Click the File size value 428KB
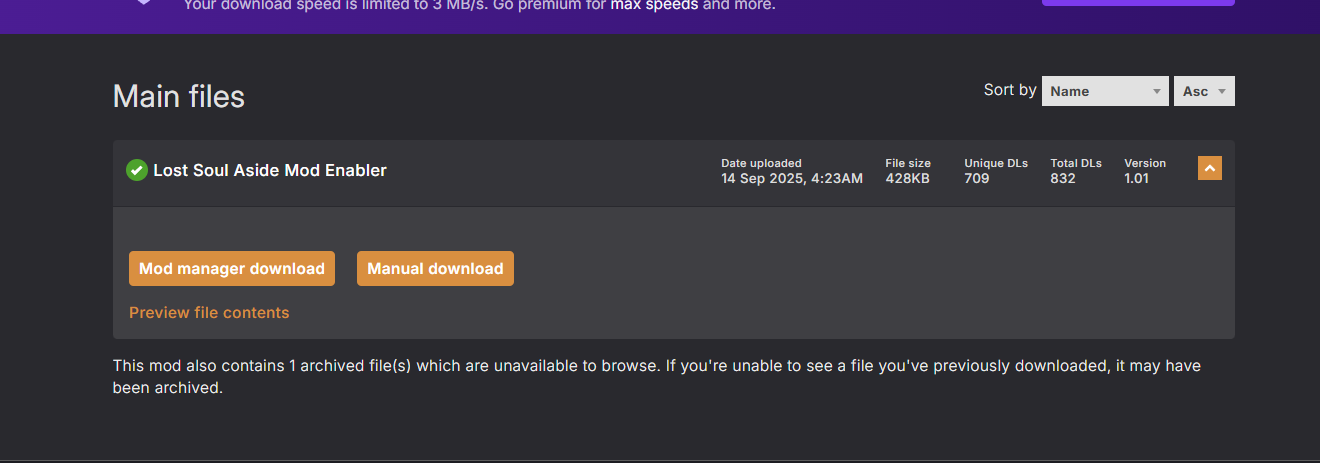The image size is (1320, 463). click(x=908, y=178)
